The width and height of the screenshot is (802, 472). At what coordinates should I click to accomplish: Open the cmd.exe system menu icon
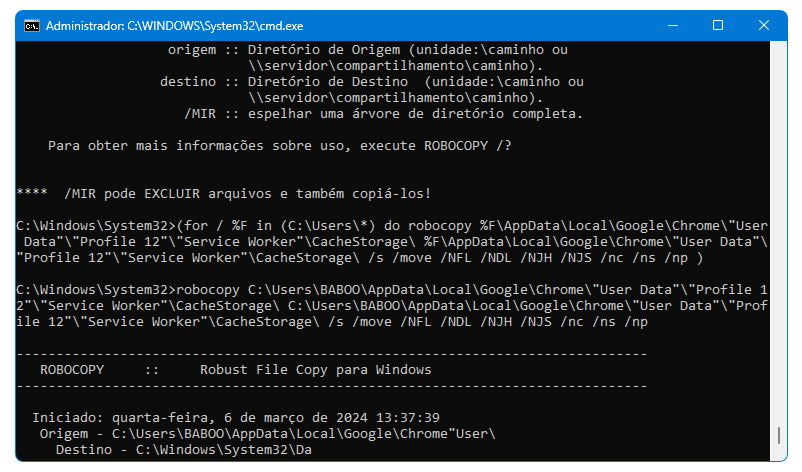pyautogui.click(x=32, y=26)
